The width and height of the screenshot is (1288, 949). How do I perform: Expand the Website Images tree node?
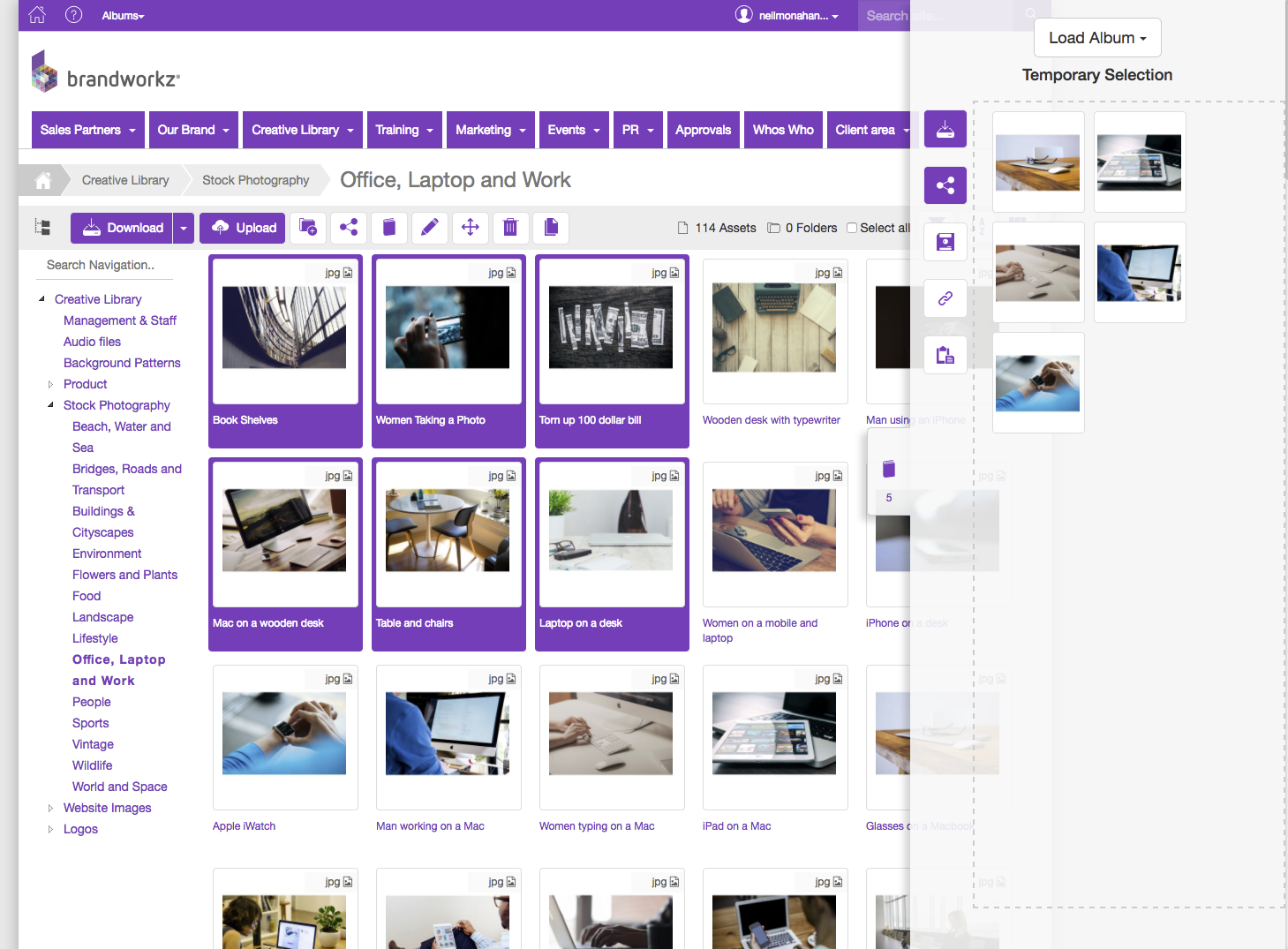50,808
